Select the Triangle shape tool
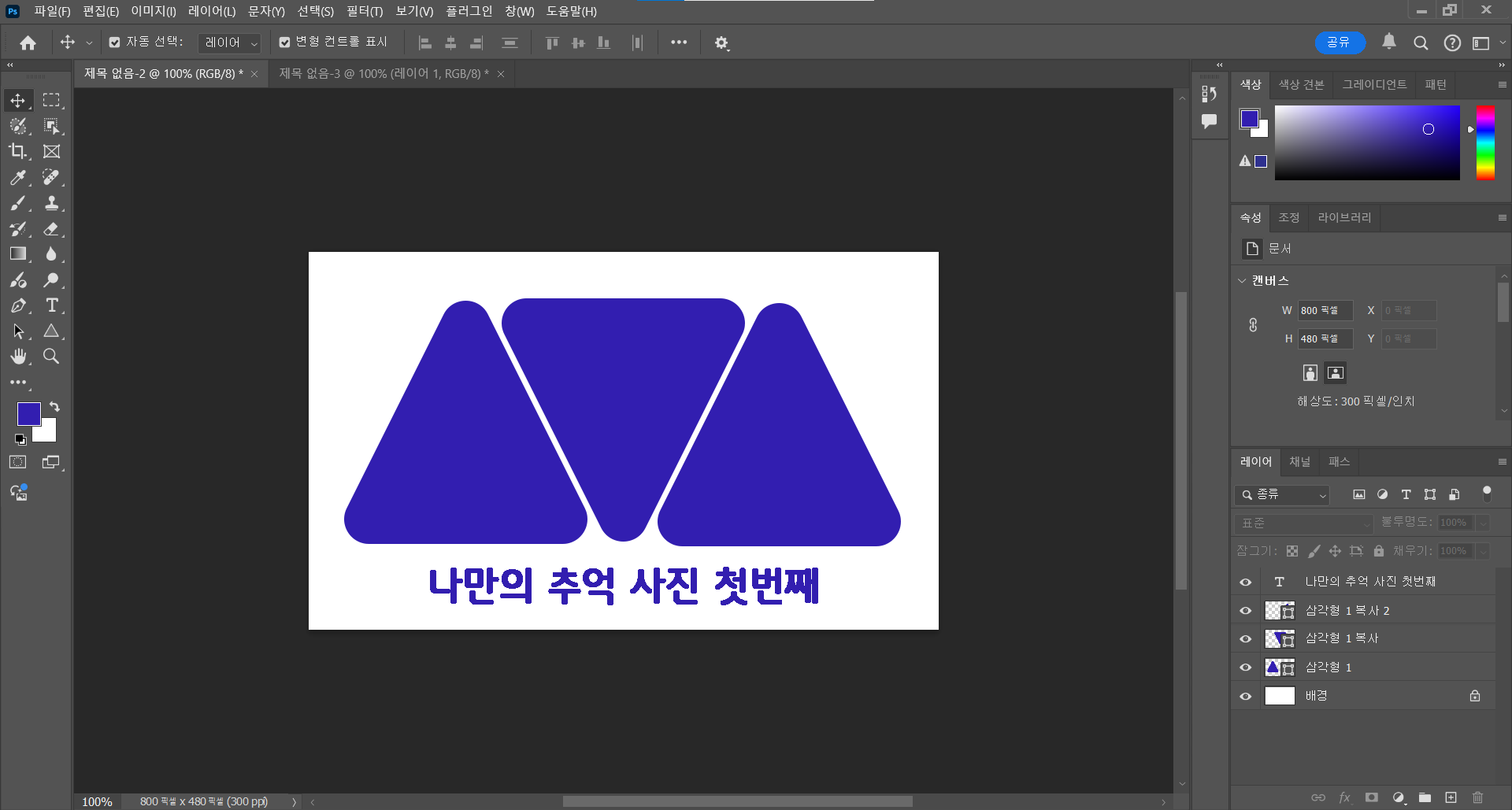This screenshot has width=1512, height=810. [51, 331]
